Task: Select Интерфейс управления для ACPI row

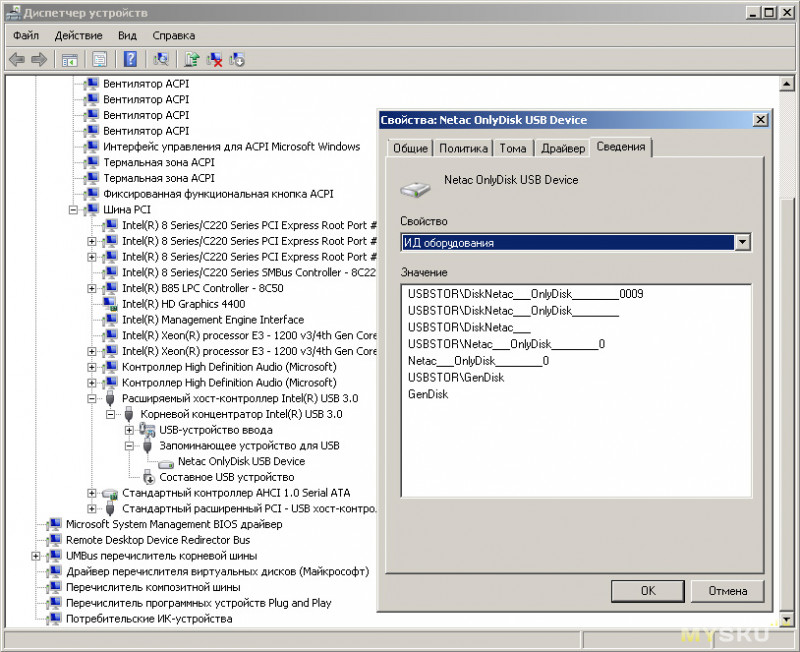Action: pyautogui.click(x=231, y=146)
